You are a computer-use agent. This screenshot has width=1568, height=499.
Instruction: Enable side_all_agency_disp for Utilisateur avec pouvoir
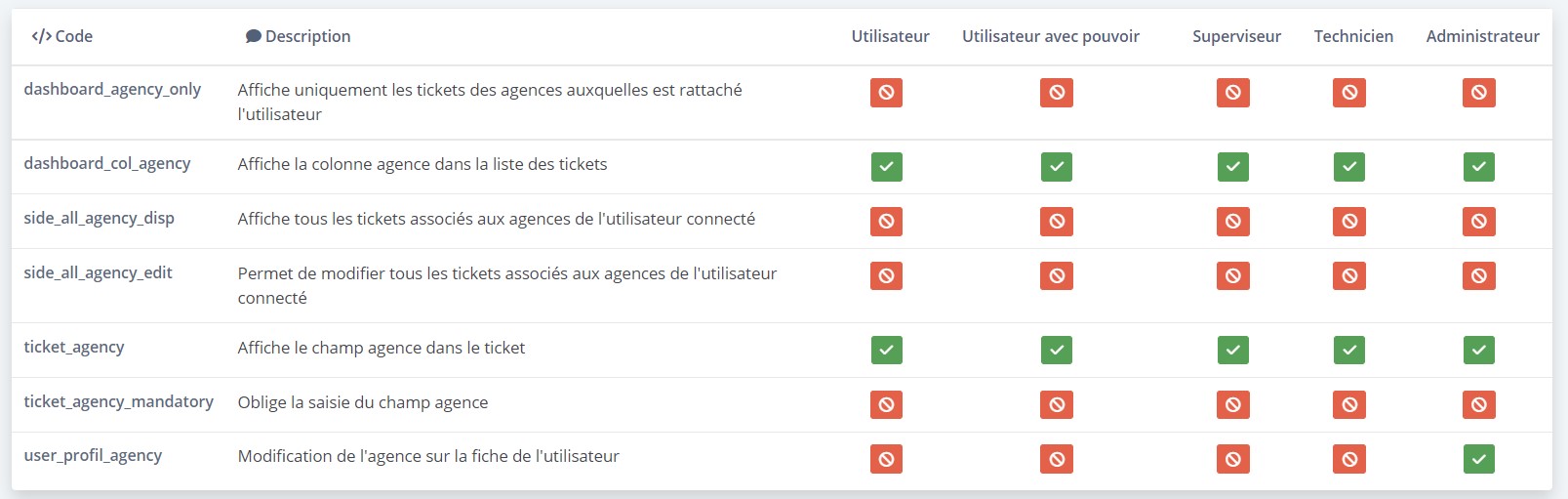pos(1056,222)
